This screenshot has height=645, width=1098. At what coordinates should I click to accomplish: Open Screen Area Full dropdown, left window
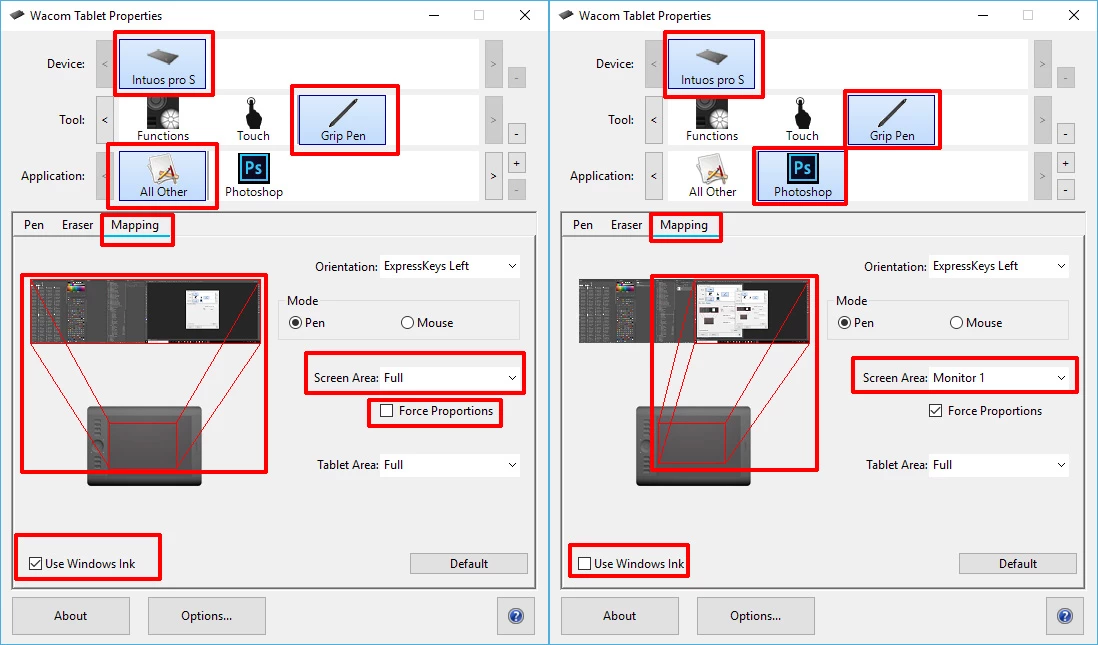[x=450, y=377]
